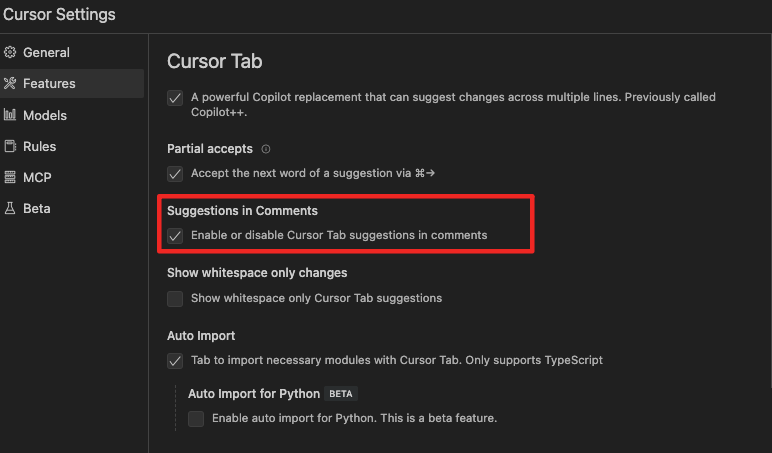Click the flask icon beside Beta

[10, 208]
